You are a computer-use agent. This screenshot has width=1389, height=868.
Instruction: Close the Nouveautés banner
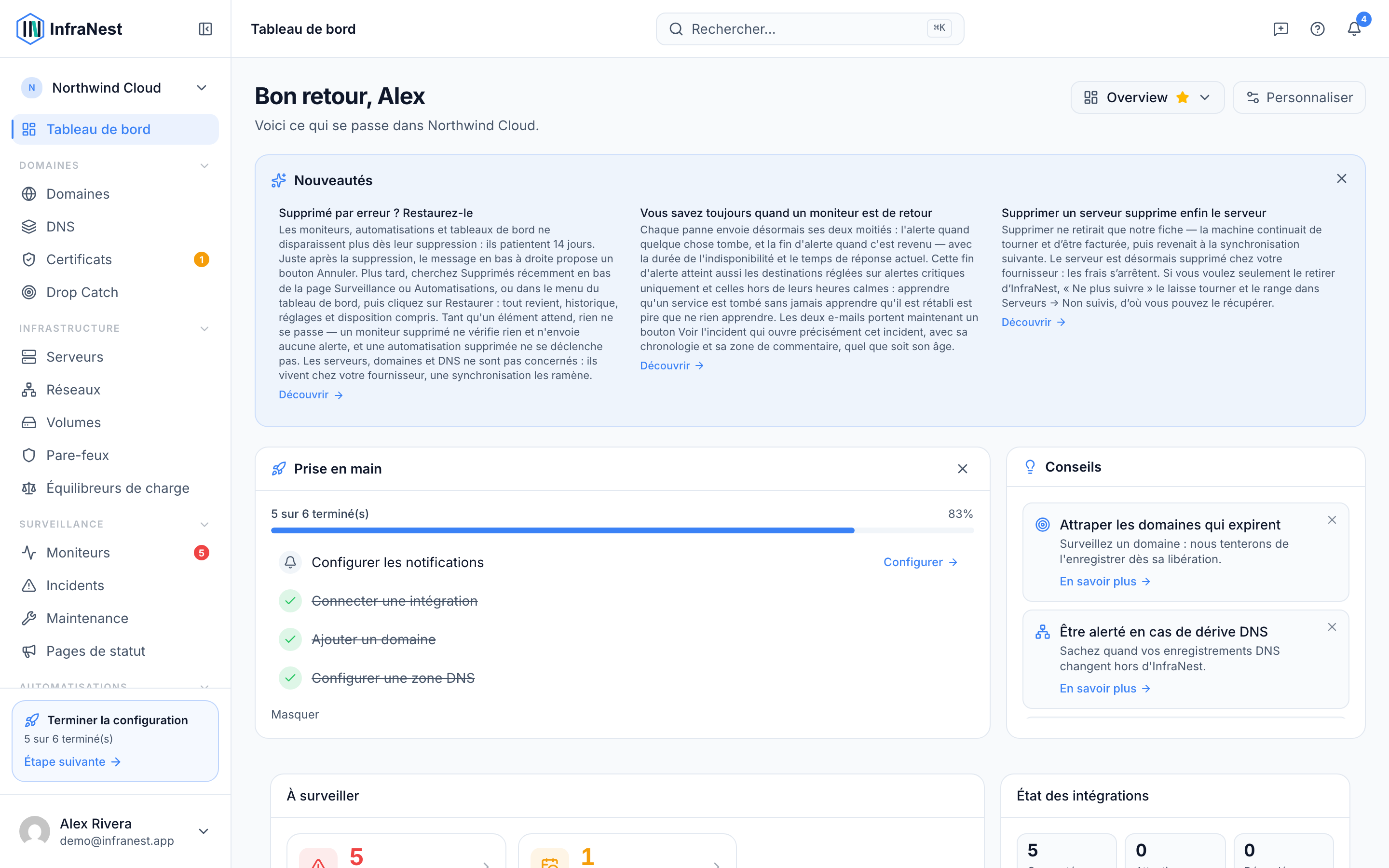click(1341, 178)
